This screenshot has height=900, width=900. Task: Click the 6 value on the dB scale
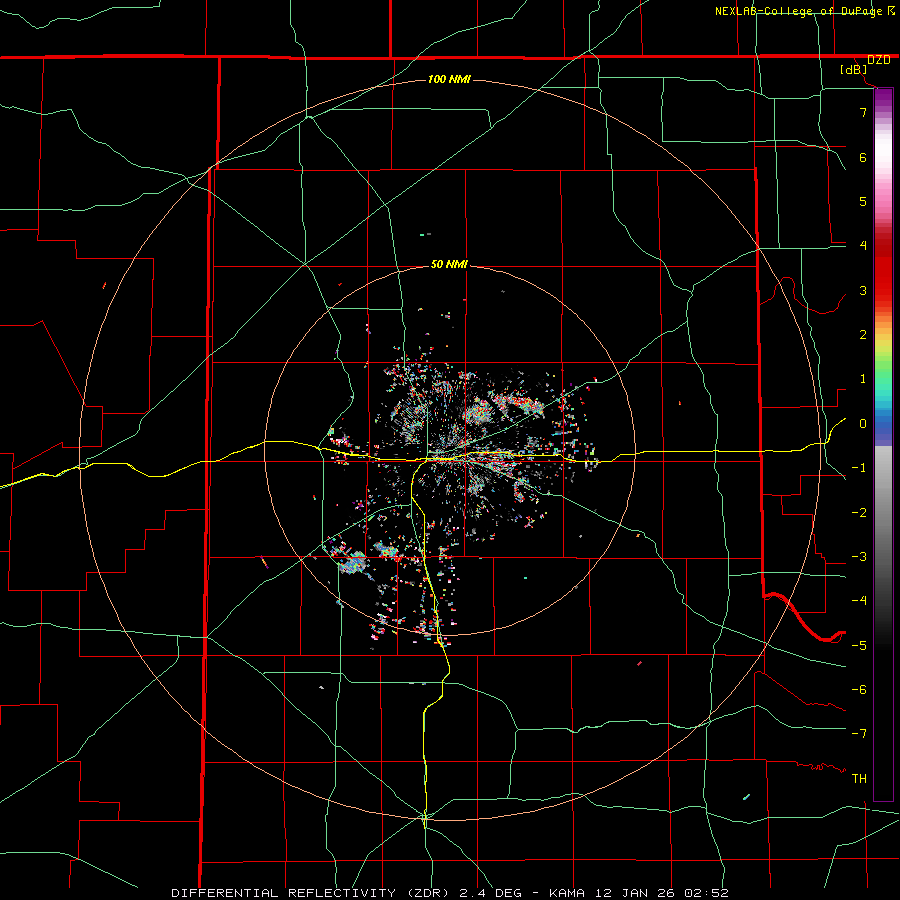click(x=863, y=157)
